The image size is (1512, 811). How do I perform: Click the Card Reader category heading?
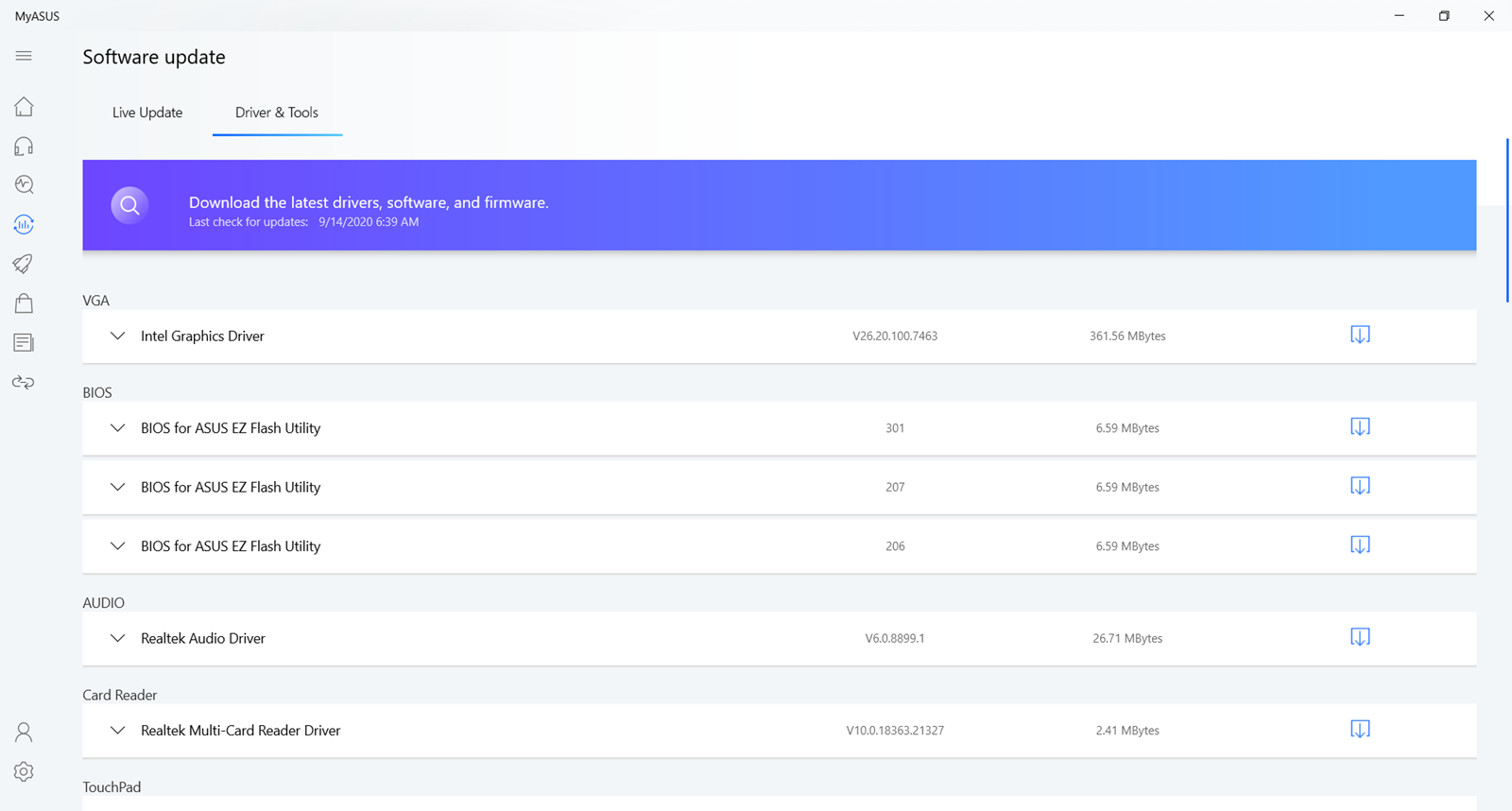(x=119, y=695)
